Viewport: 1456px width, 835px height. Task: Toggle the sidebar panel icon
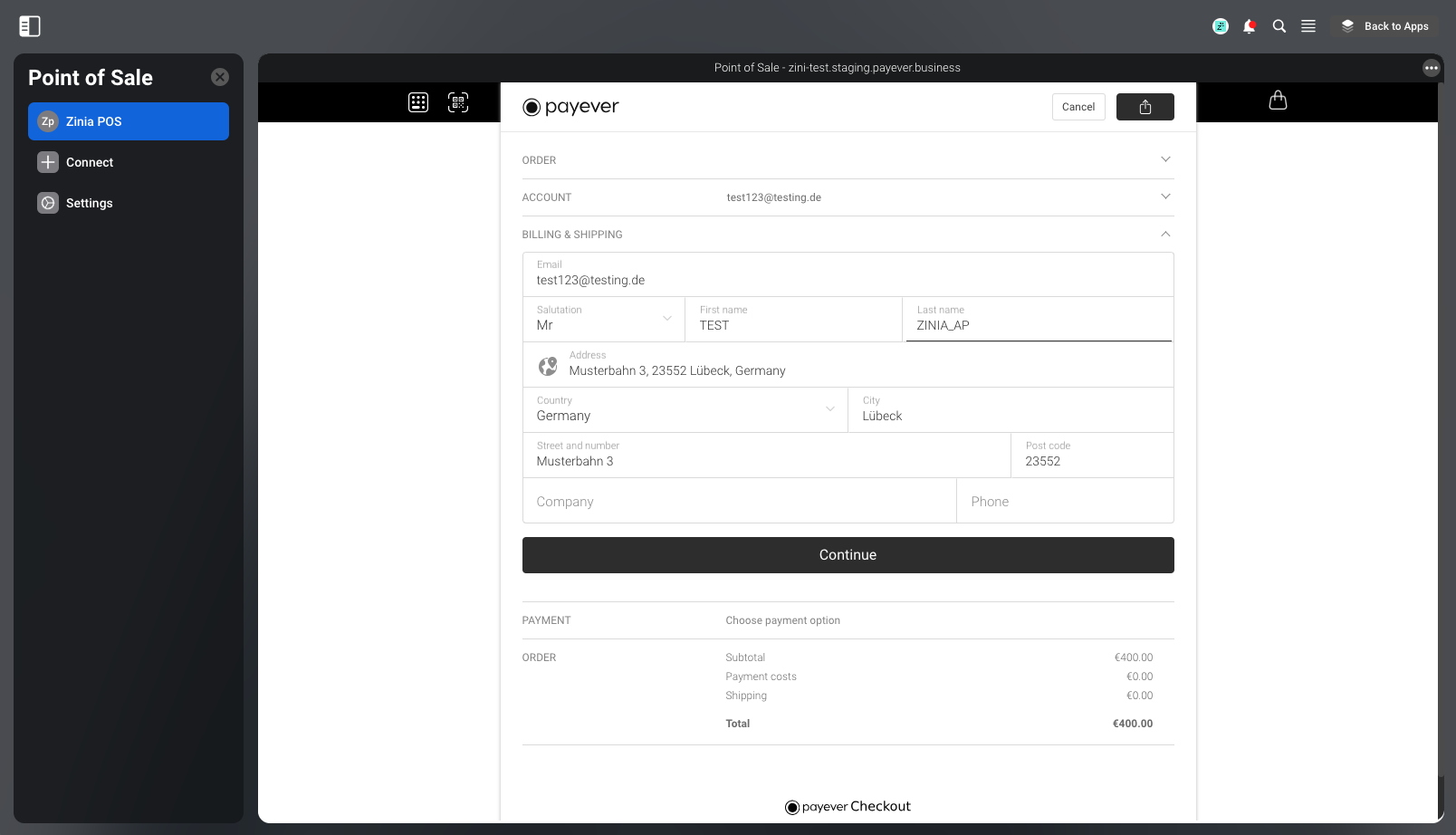click(x=30, y=26)
